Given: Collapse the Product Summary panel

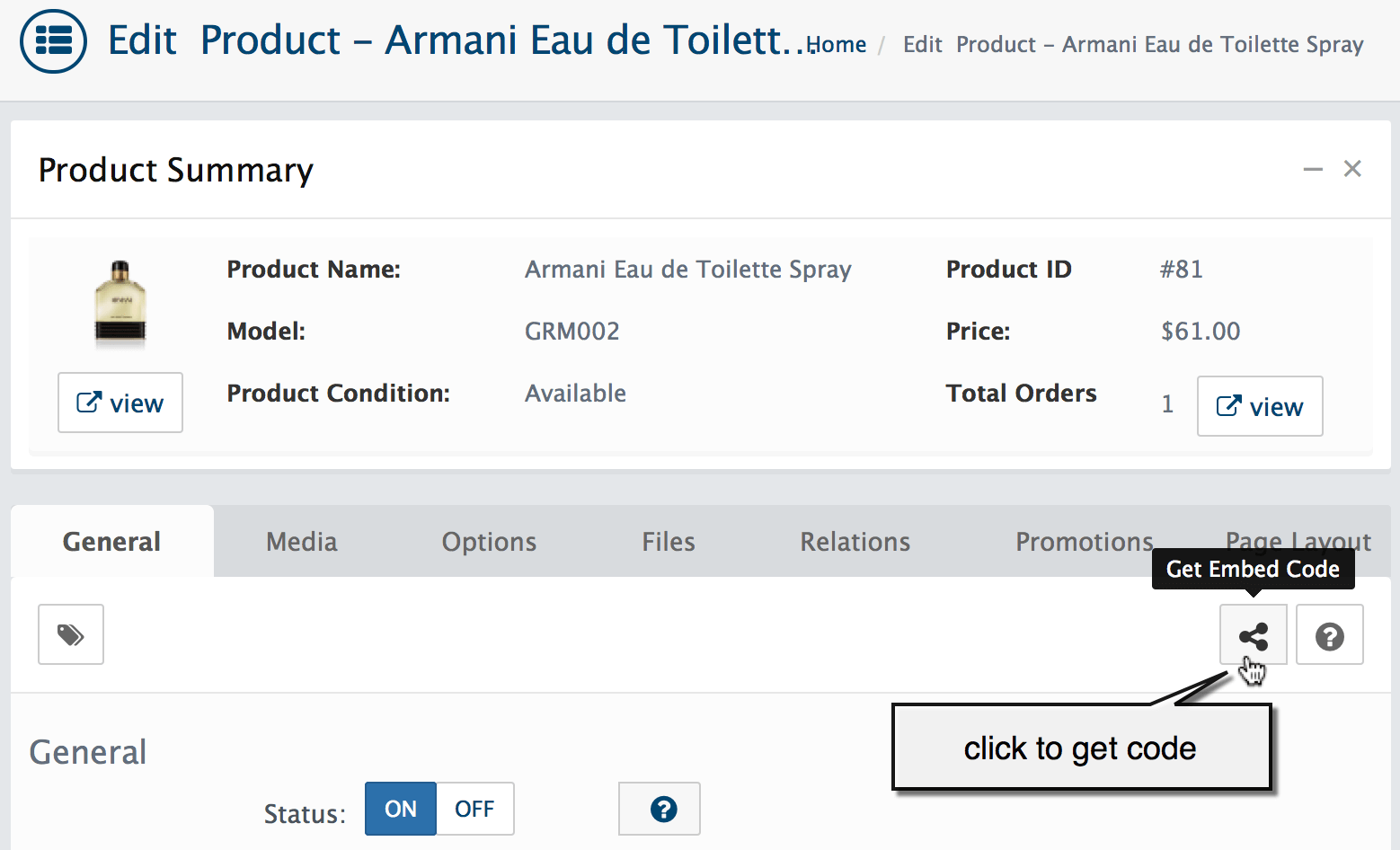Looking at the screenshot, I should [1313, 169].
